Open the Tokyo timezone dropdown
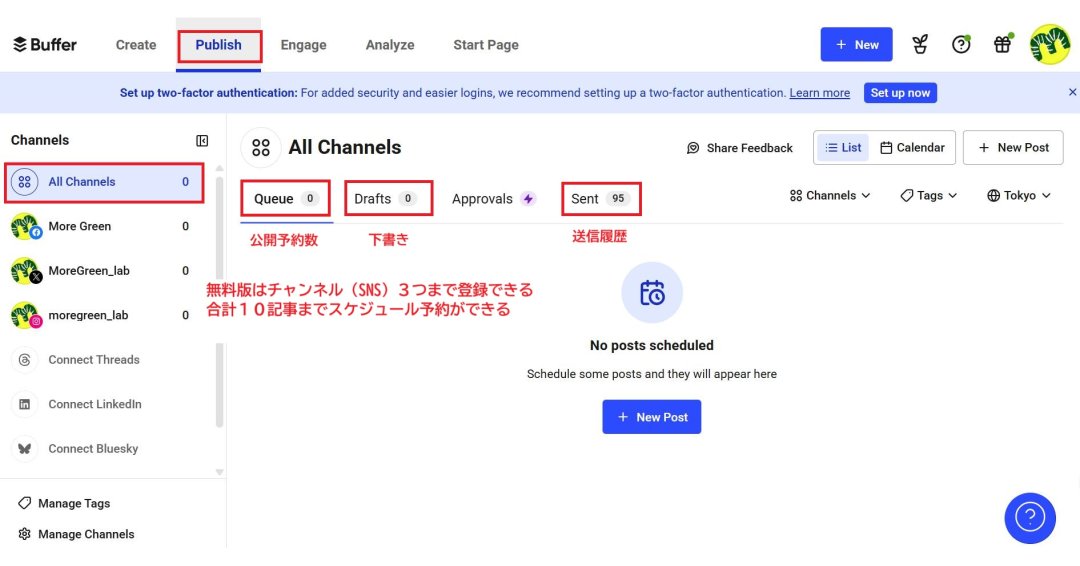Viewport: 1080px width, 566px height. pos(1019,196)
